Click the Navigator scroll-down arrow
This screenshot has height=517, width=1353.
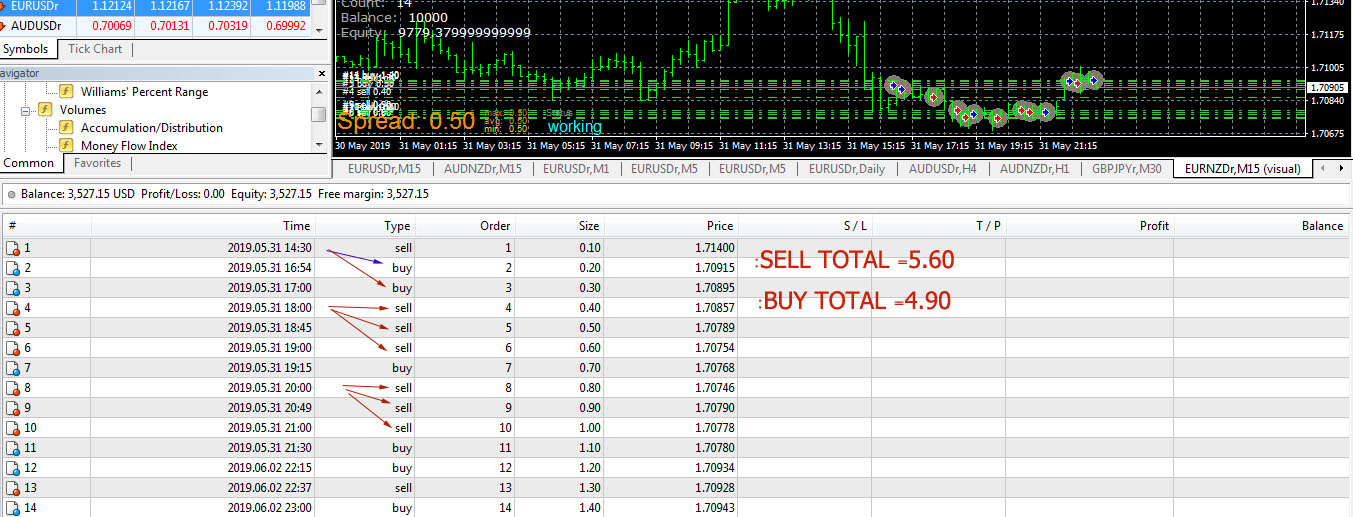pyautogui.click(x=319, y=143)
